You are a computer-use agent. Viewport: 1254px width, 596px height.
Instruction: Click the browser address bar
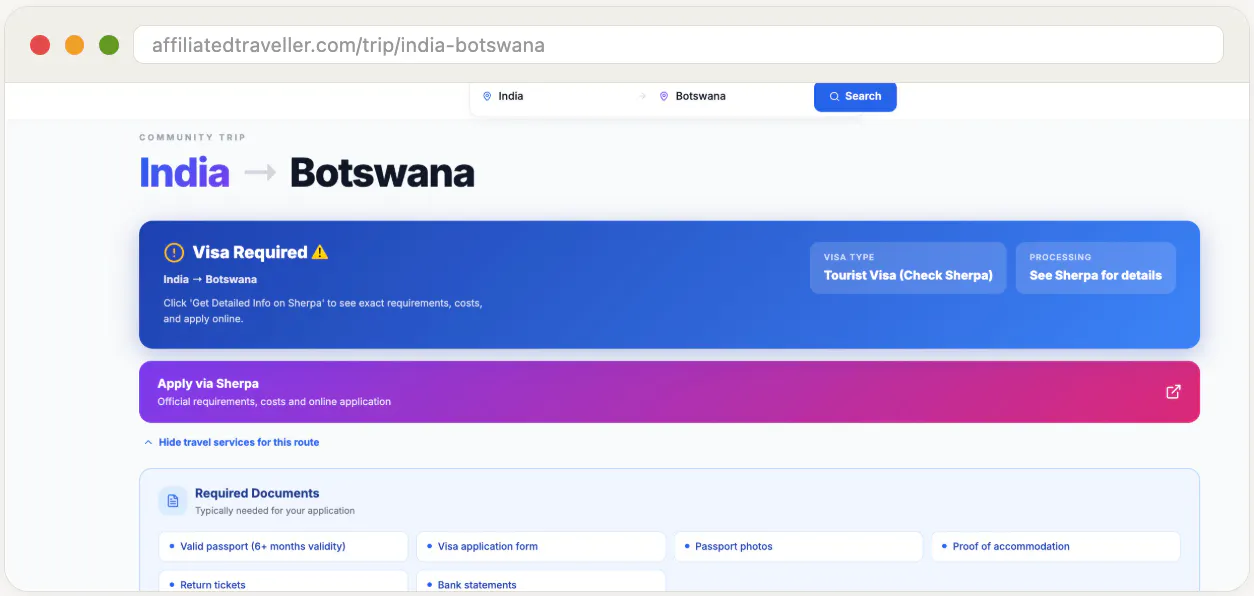(x=678, y=45)
